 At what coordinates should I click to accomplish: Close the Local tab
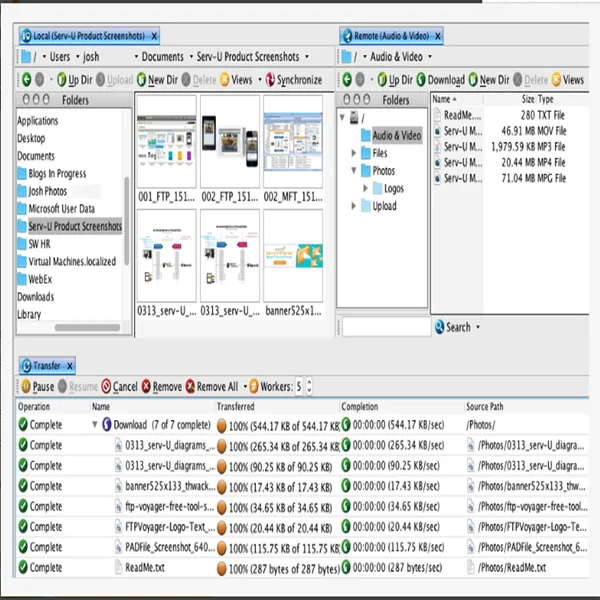(x=154, y=36)
